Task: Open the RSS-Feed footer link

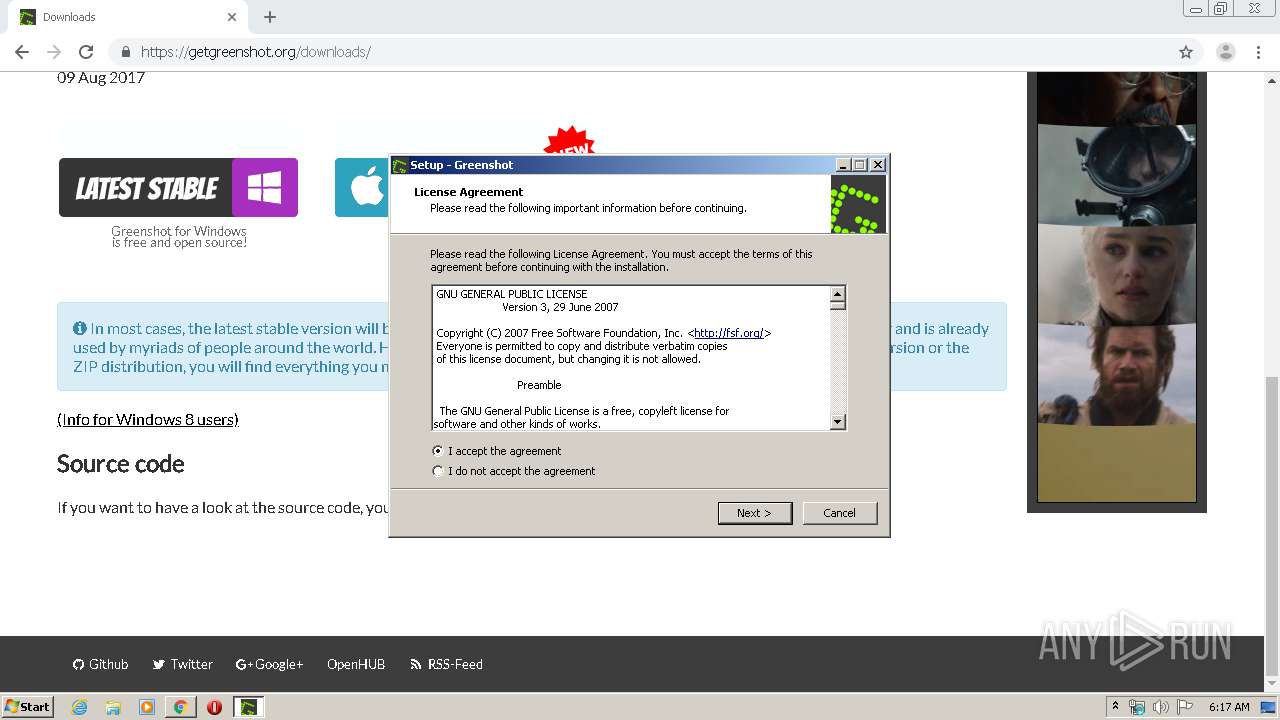Action: [x=446, y=664]
